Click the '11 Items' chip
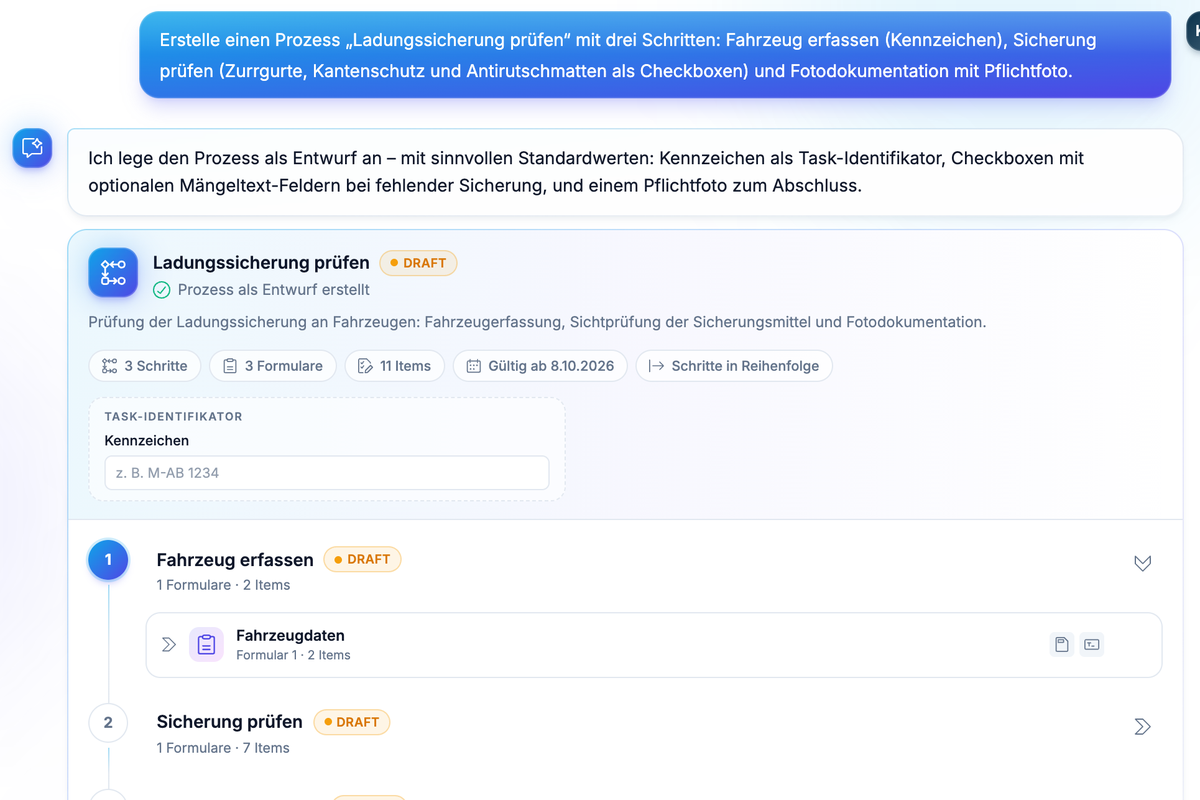Image resolution: width=1200 pixels, height=800 pixels. point(395,366)
